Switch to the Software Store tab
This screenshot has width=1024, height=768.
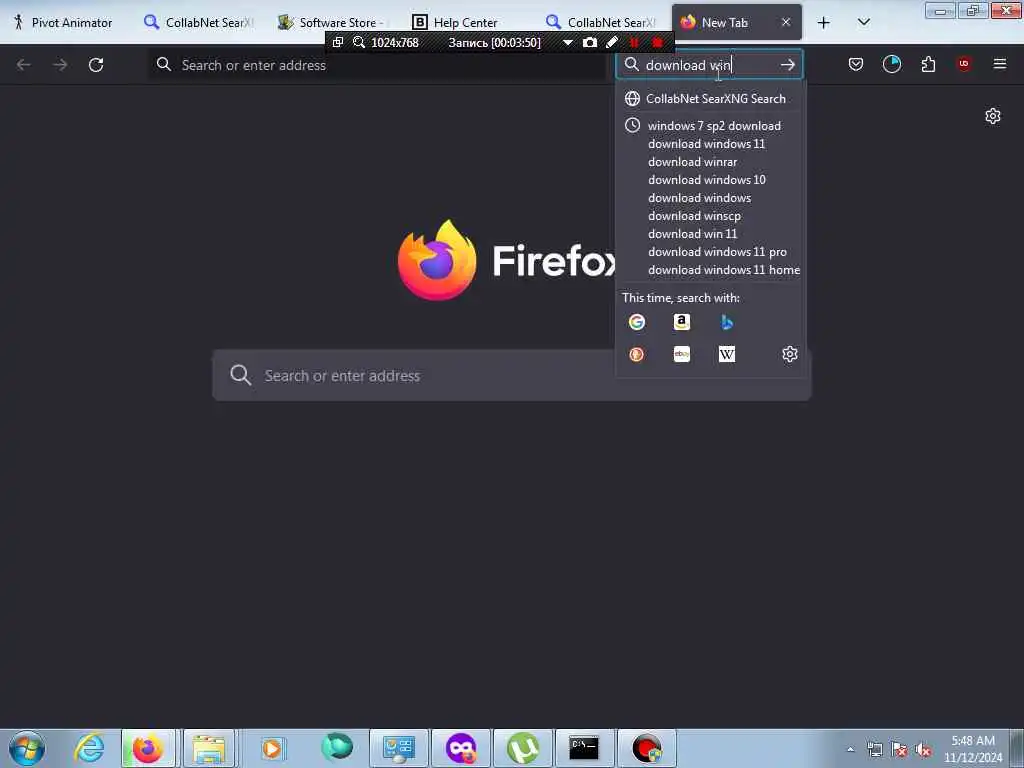pyautogui.click(x=333, y=22)
